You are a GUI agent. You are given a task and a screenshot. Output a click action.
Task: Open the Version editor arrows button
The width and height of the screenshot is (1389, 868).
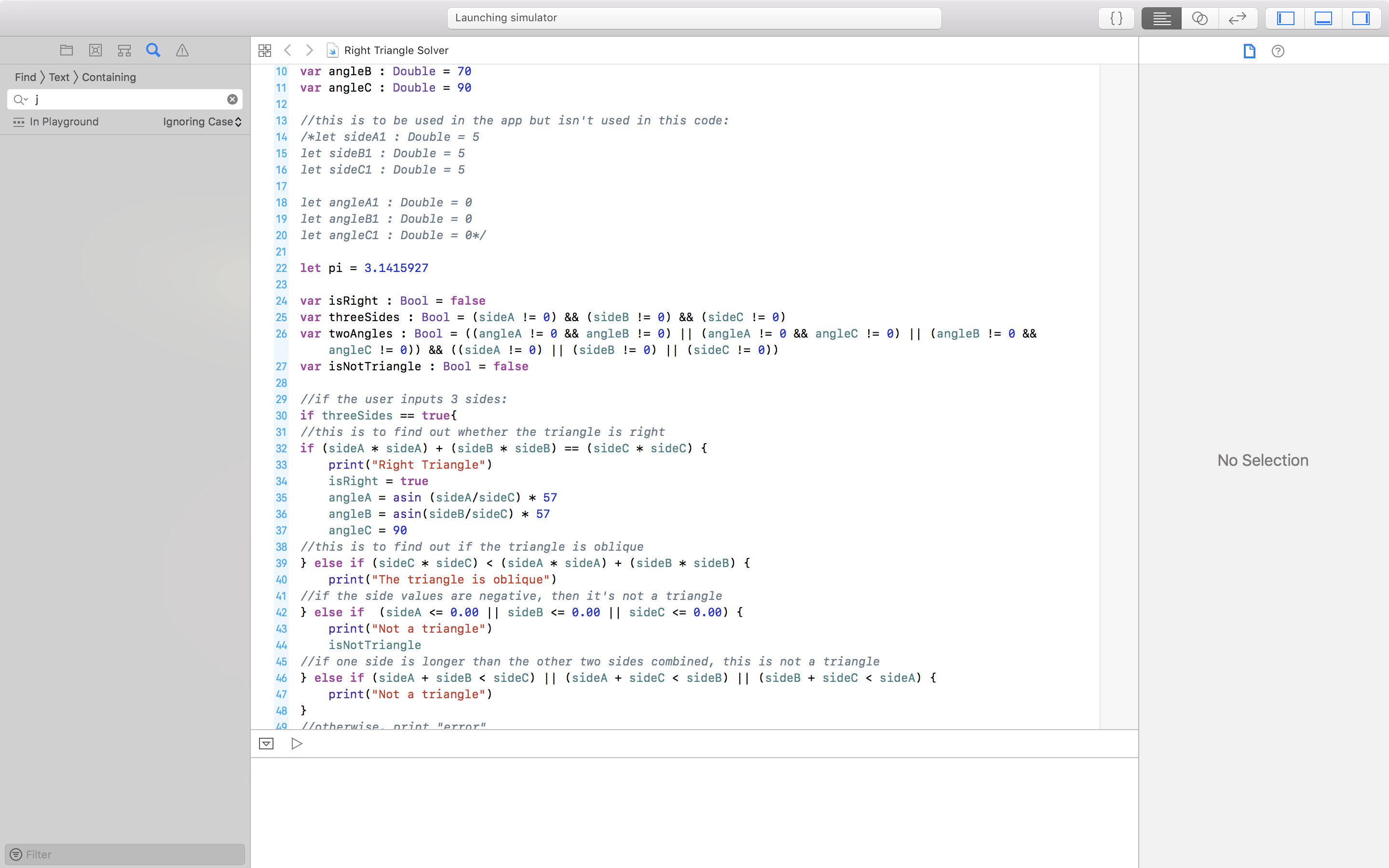(x=1238, y=18)
